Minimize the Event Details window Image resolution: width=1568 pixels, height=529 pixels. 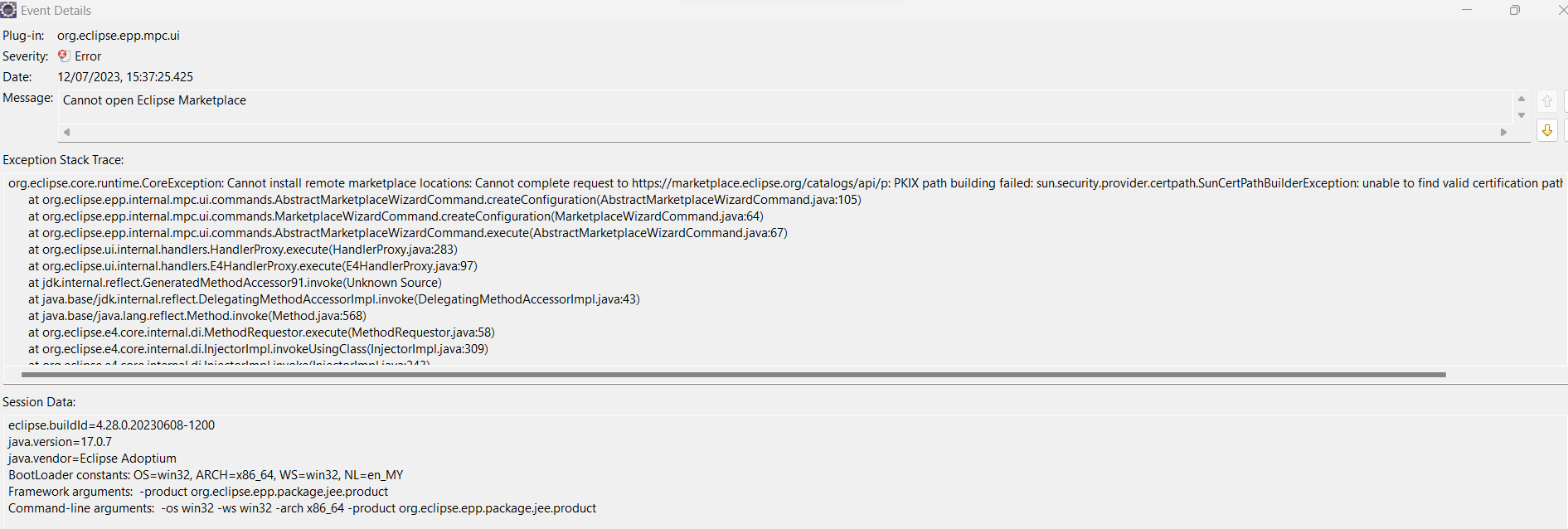[1467, 10]
